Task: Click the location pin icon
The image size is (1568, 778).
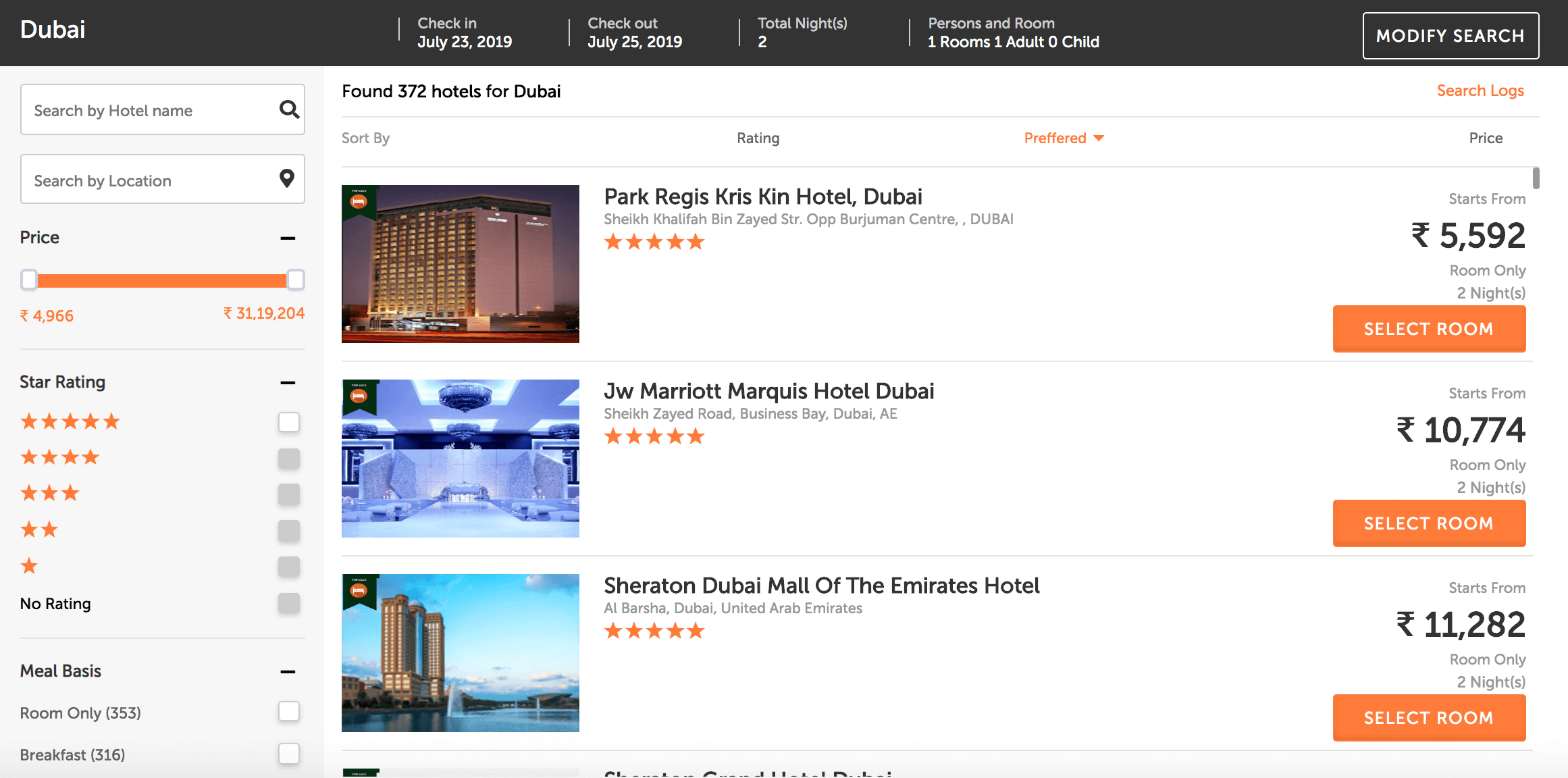Action: pyautogui.click(x=287, y=178)
